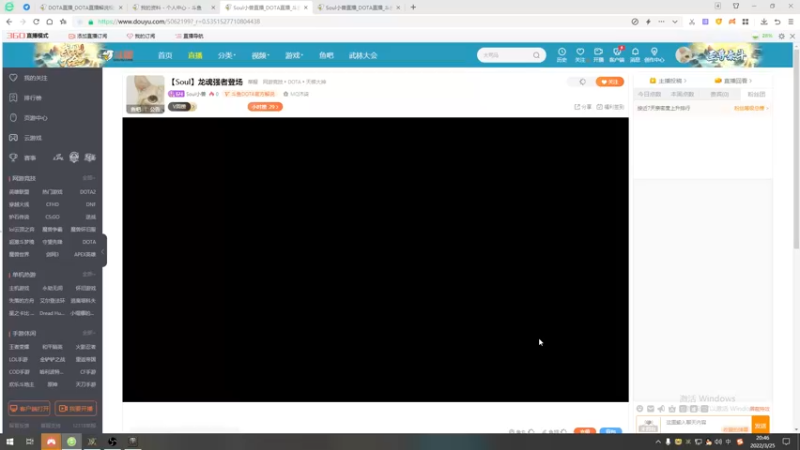Click the settings gear in bookmarks bar

(781, 36)
